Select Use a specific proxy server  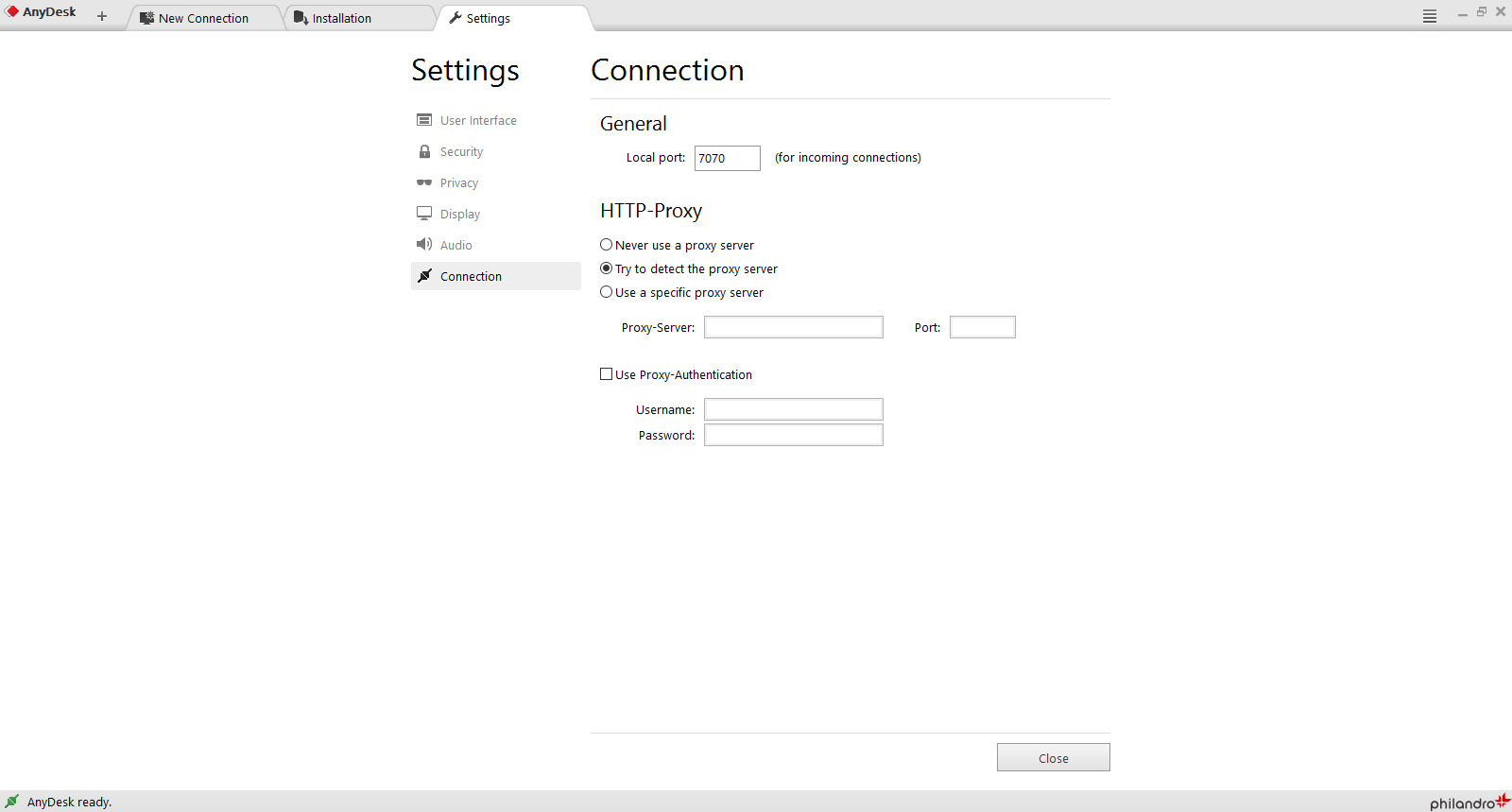click(607, 292)
